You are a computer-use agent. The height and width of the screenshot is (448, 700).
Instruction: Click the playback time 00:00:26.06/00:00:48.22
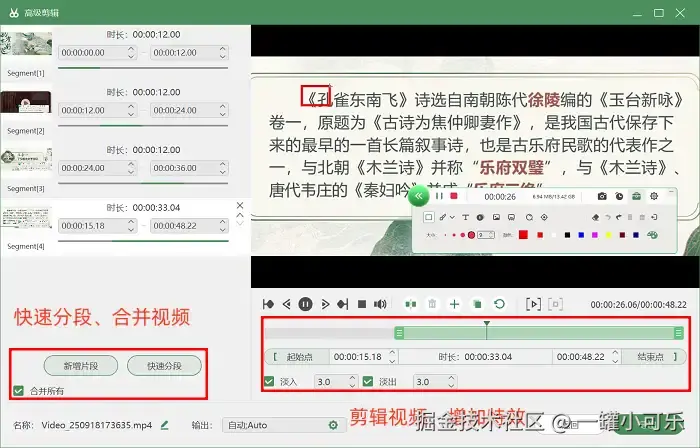pos(638,305)
